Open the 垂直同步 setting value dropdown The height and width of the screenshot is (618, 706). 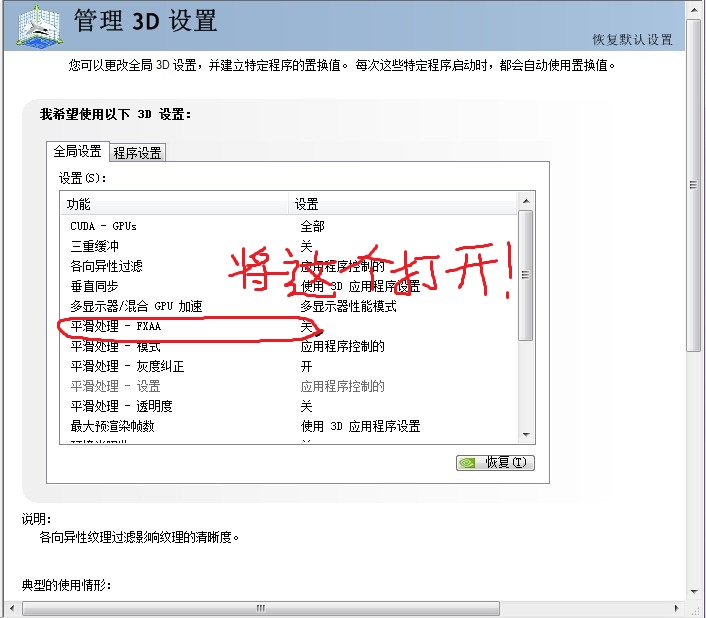(x=360, y=286)
